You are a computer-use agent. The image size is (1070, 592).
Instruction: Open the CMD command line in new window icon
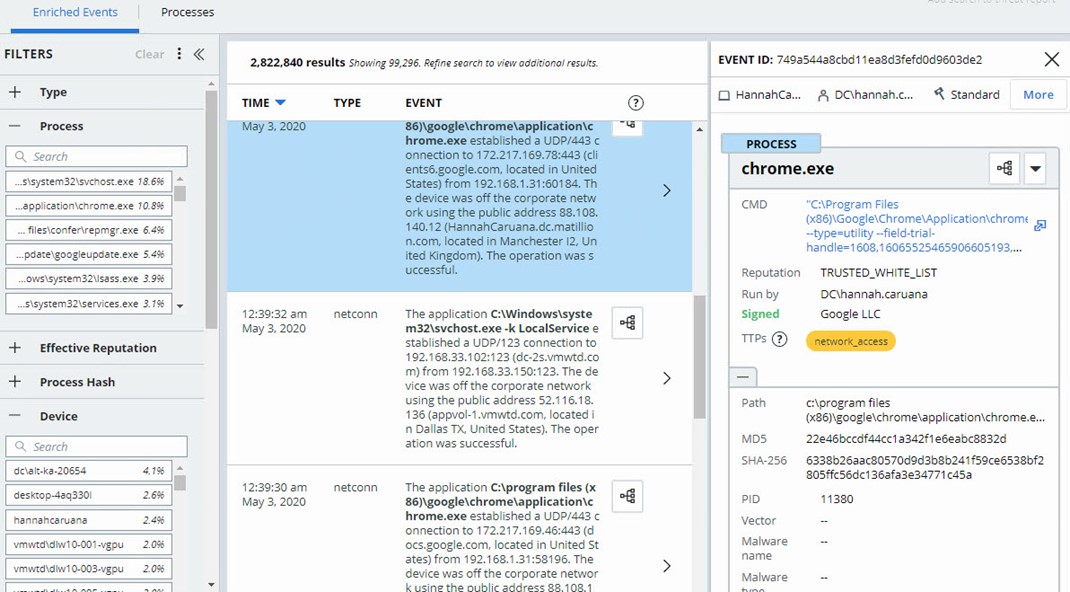[x=1040, y=225]
